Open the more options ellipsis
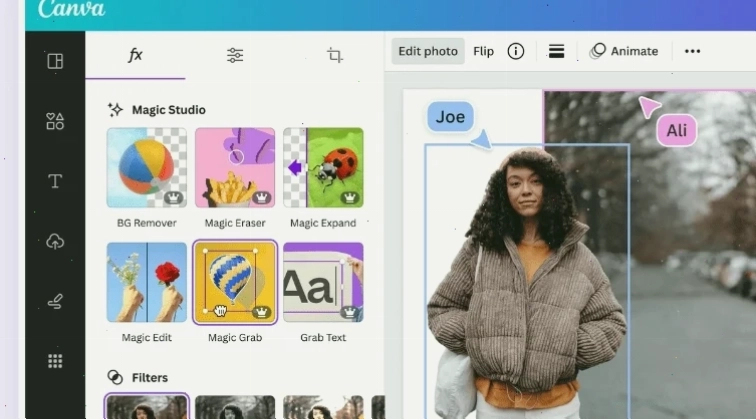756x420 pixels. tap(692, 51)
